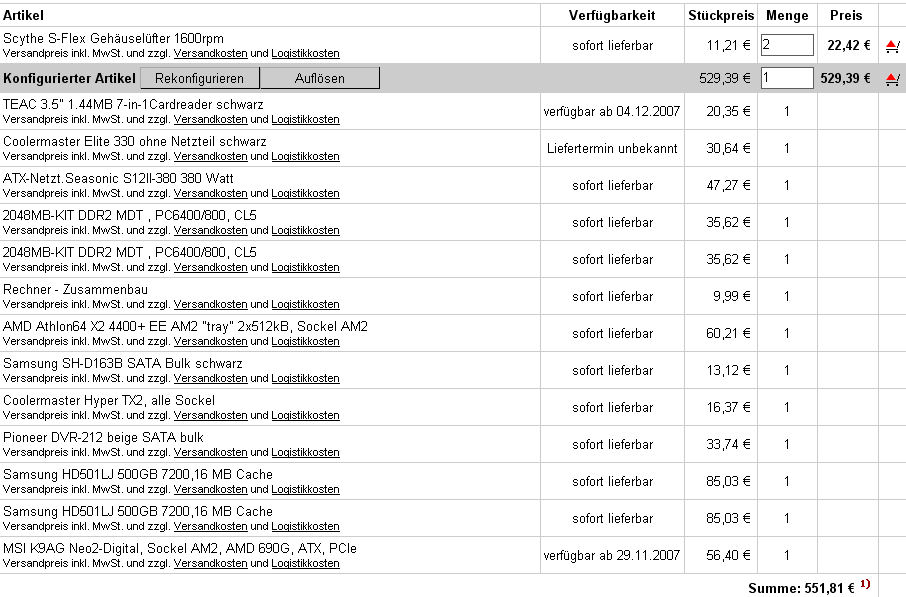
Task: Select 'Pioneer DVR-212 beige SATA bulk' text
Action: click(x=103, y=437)
